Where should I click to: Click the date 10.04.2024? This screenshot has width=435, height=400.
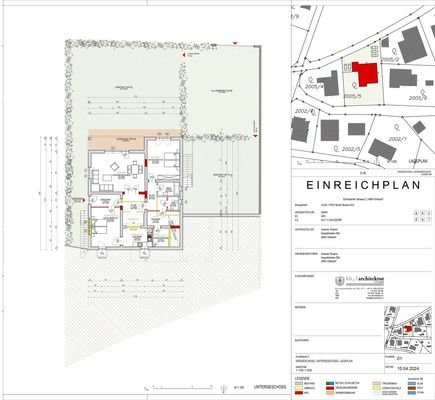408,368
